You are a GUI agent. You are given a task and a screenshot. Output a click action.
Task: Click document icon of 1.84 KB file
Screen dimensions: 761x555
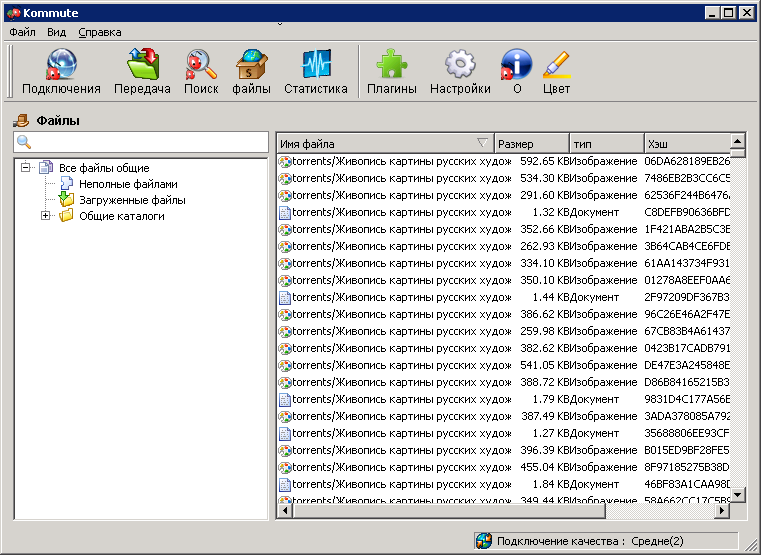[285, 484]
